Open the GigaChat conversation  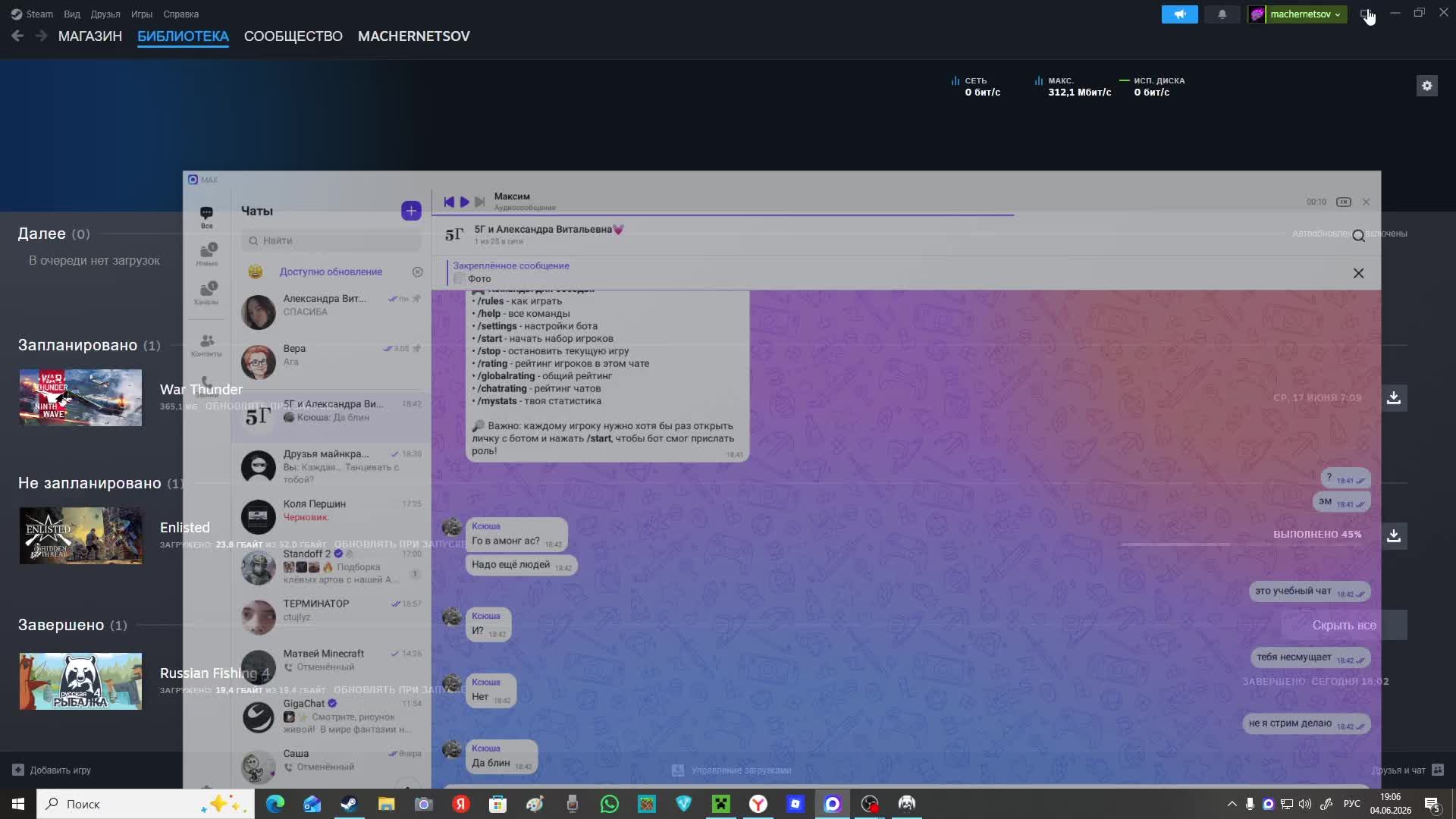point(331,717)
